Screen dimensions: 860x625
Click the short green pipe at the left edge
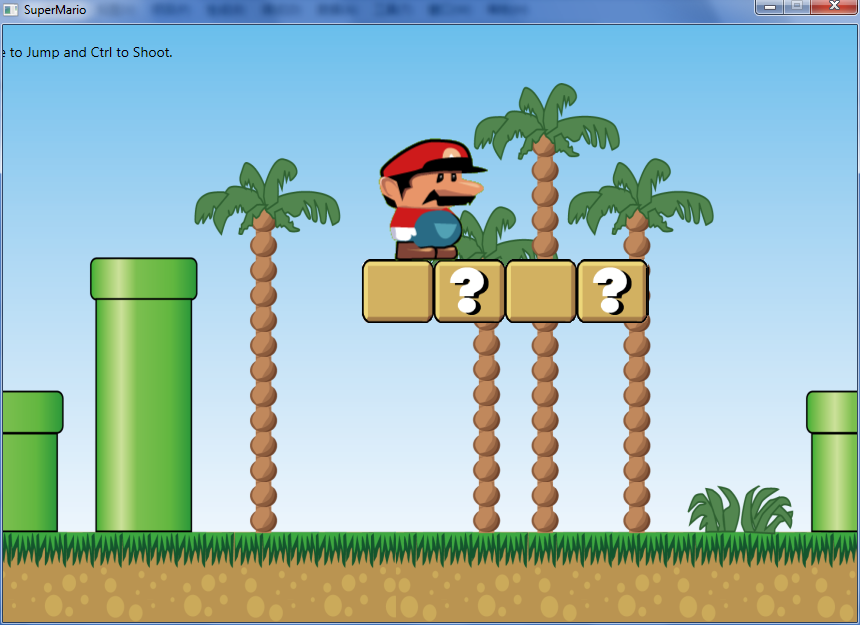point(32,462)
